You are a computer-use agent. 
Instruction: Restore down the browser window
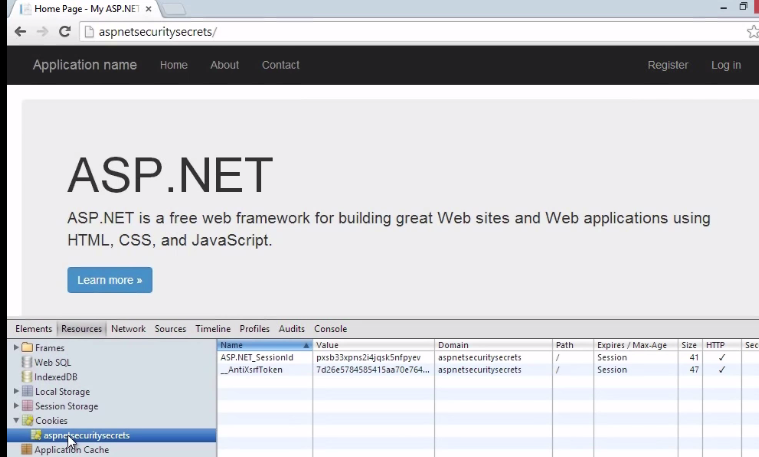click(x=744, y=7)
